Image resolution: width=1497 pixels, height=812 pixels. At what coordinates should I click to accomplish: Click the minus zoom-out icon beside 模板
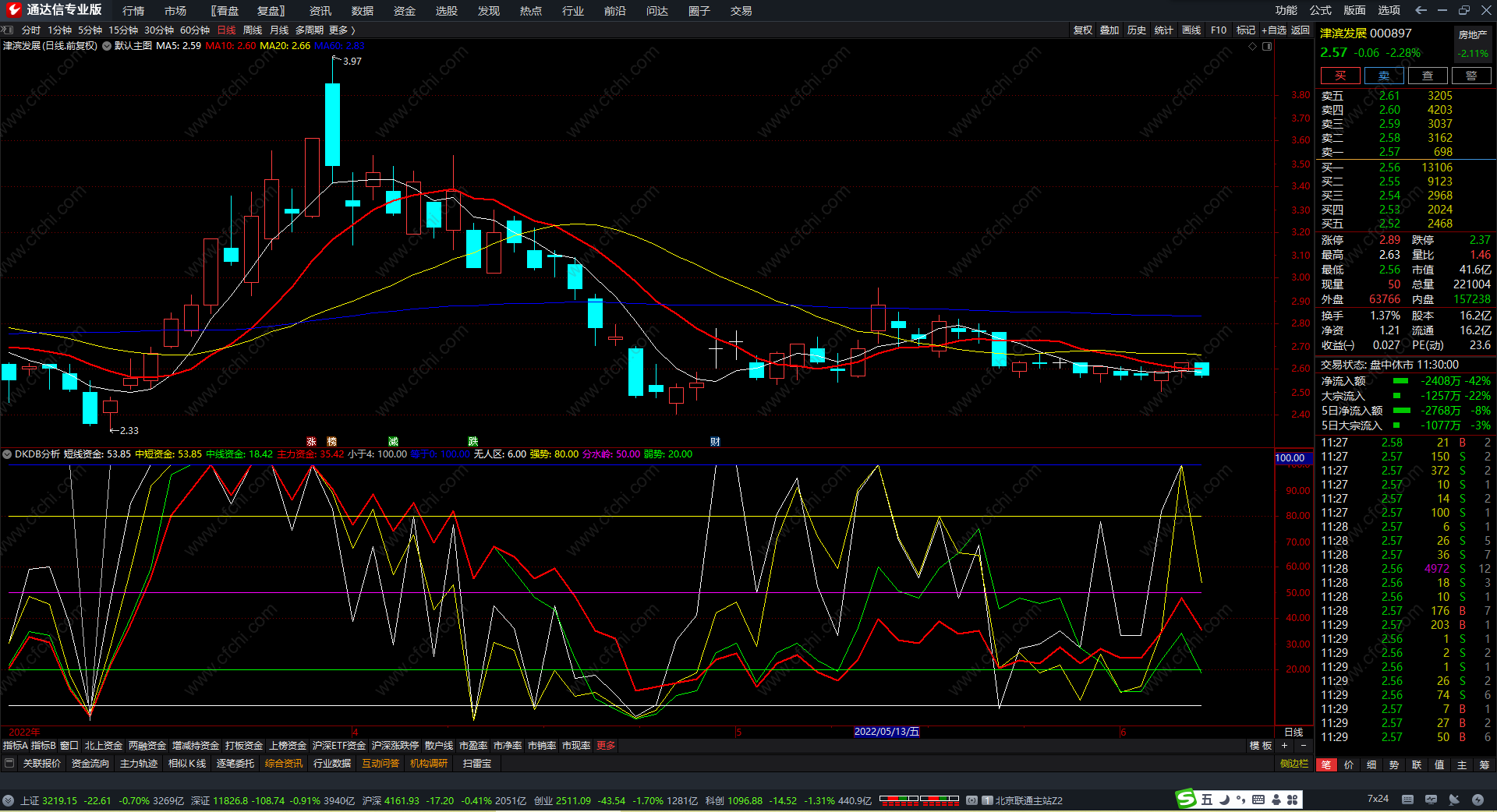[1303, 746]
